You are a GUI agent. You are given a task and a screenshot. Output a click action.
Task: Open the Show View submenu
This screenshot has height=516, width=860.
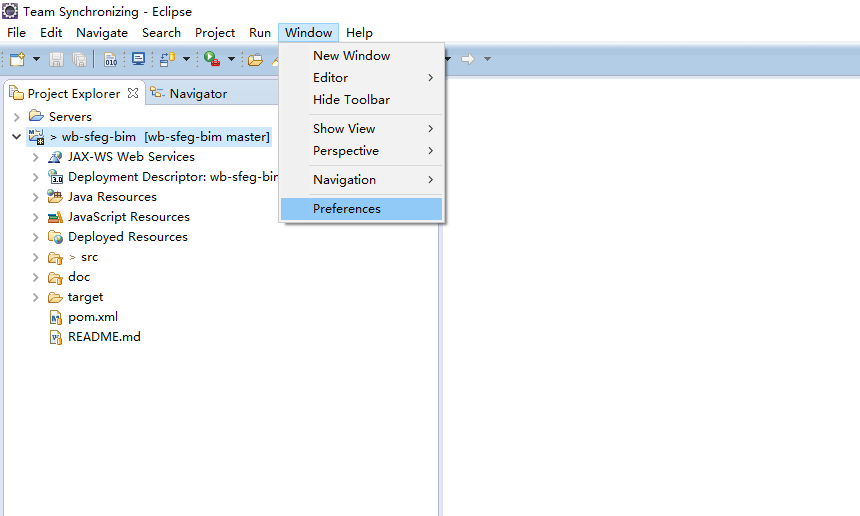click(x=361, y=128)
